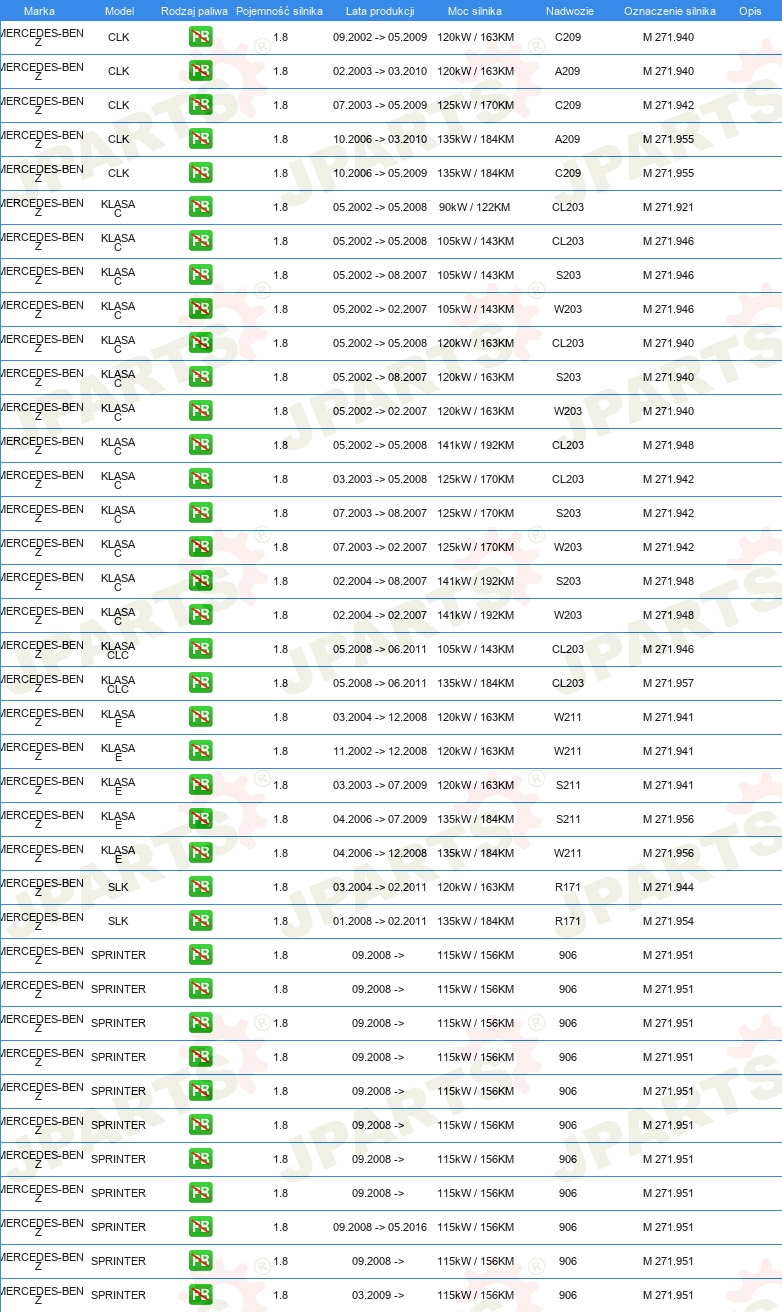Click fuel icon for CLK A209 M 271.955 row

[x=200, y=140]
